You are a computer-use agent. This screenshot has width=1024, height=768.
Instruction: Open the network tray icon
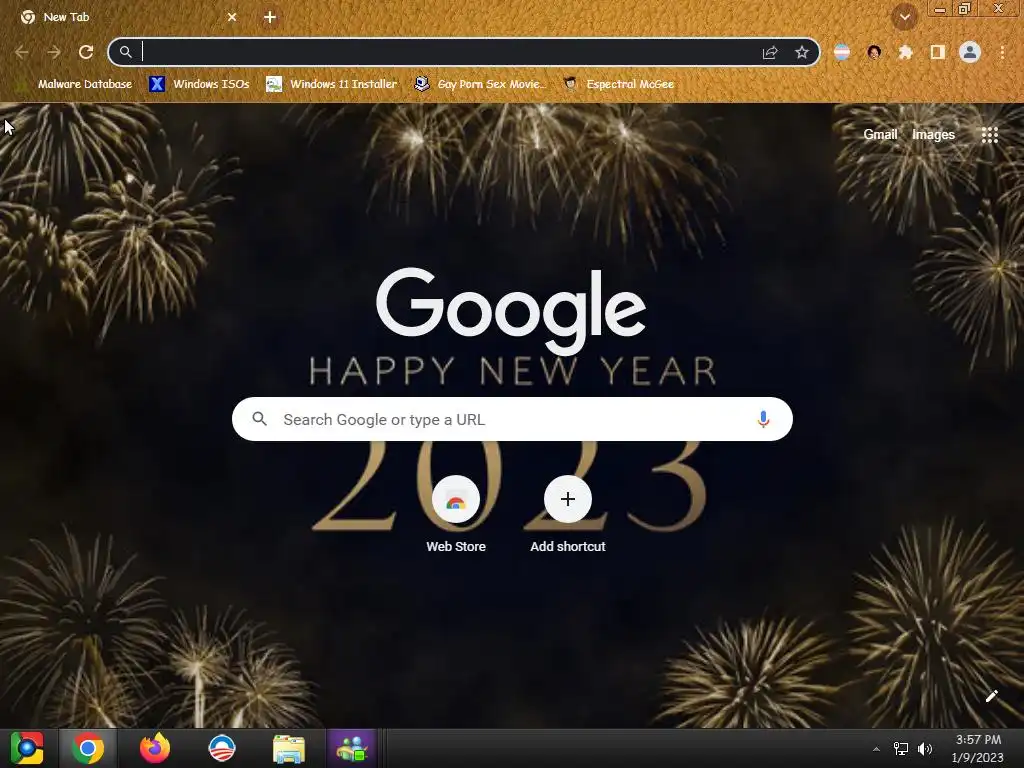901,749
